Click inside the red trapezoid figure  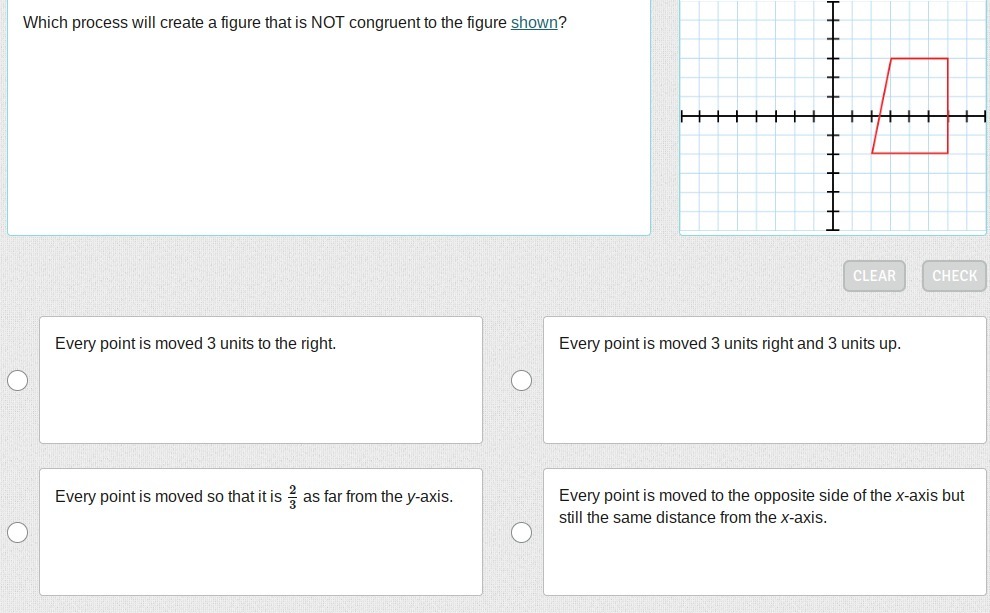(x=915, y=108)
